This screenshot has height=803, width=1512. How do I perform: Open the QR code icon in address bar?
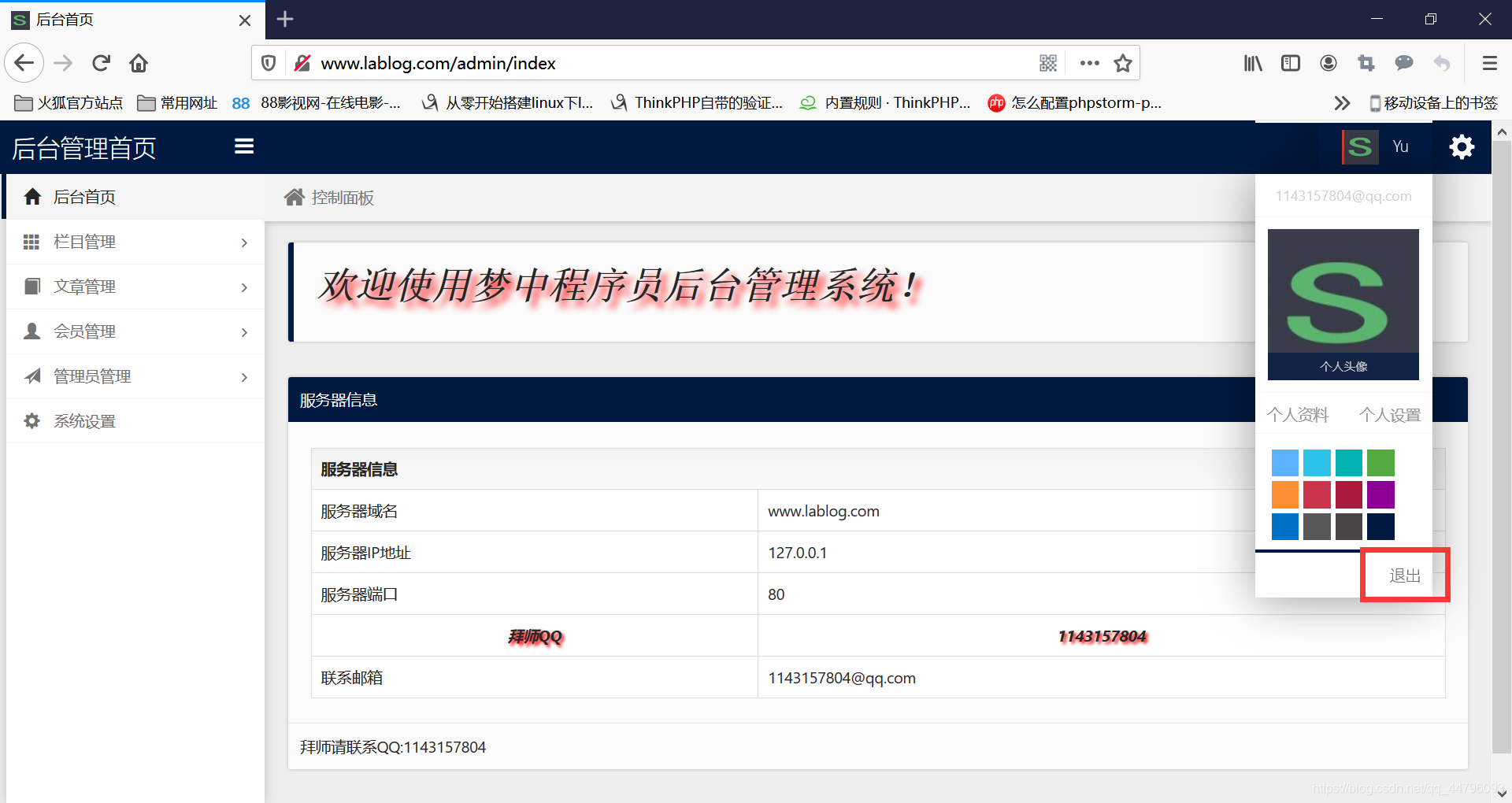point(1048,63)
